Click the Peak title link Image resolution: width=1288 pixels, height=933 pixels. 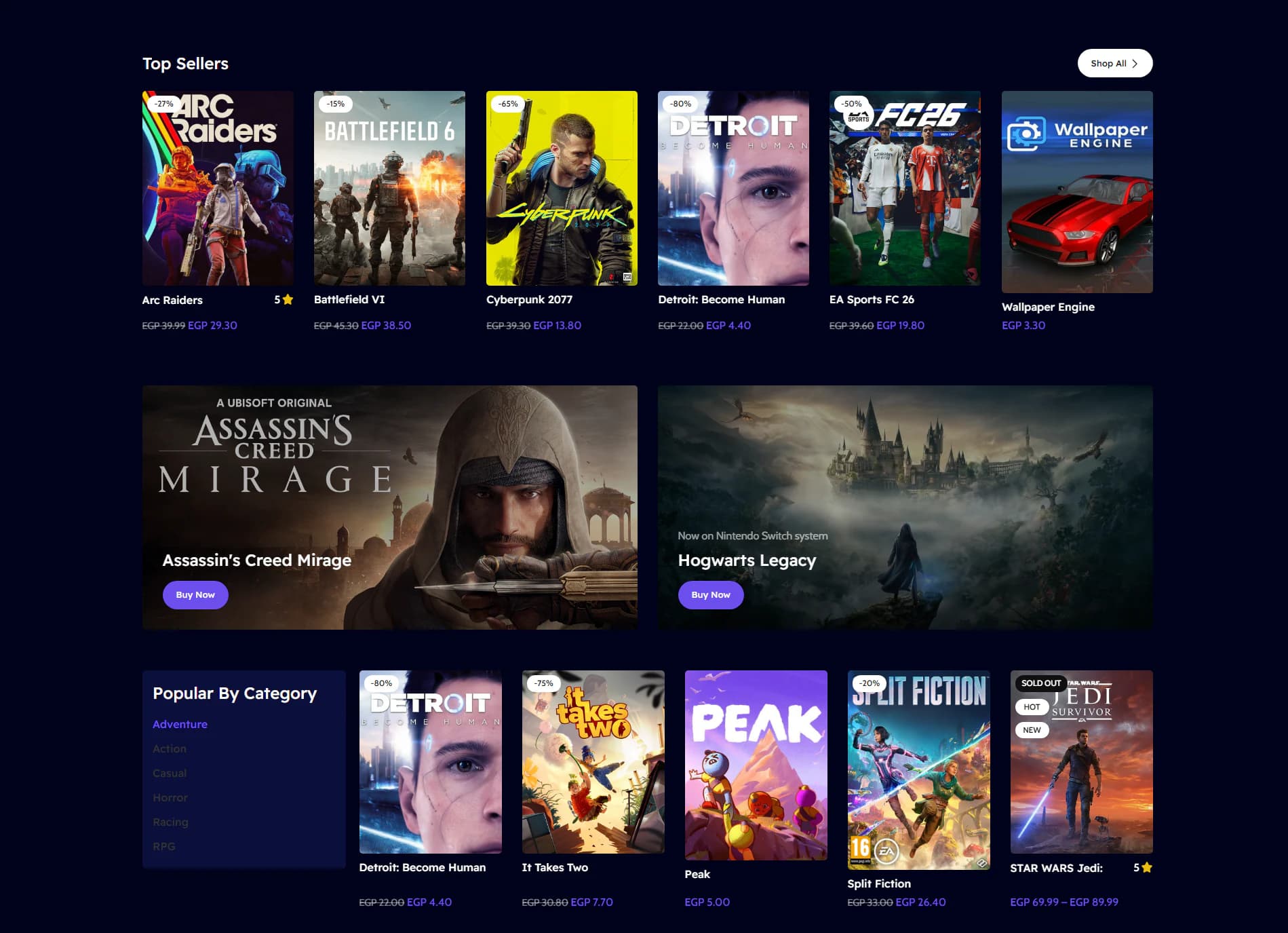click(x=697, y=874)
